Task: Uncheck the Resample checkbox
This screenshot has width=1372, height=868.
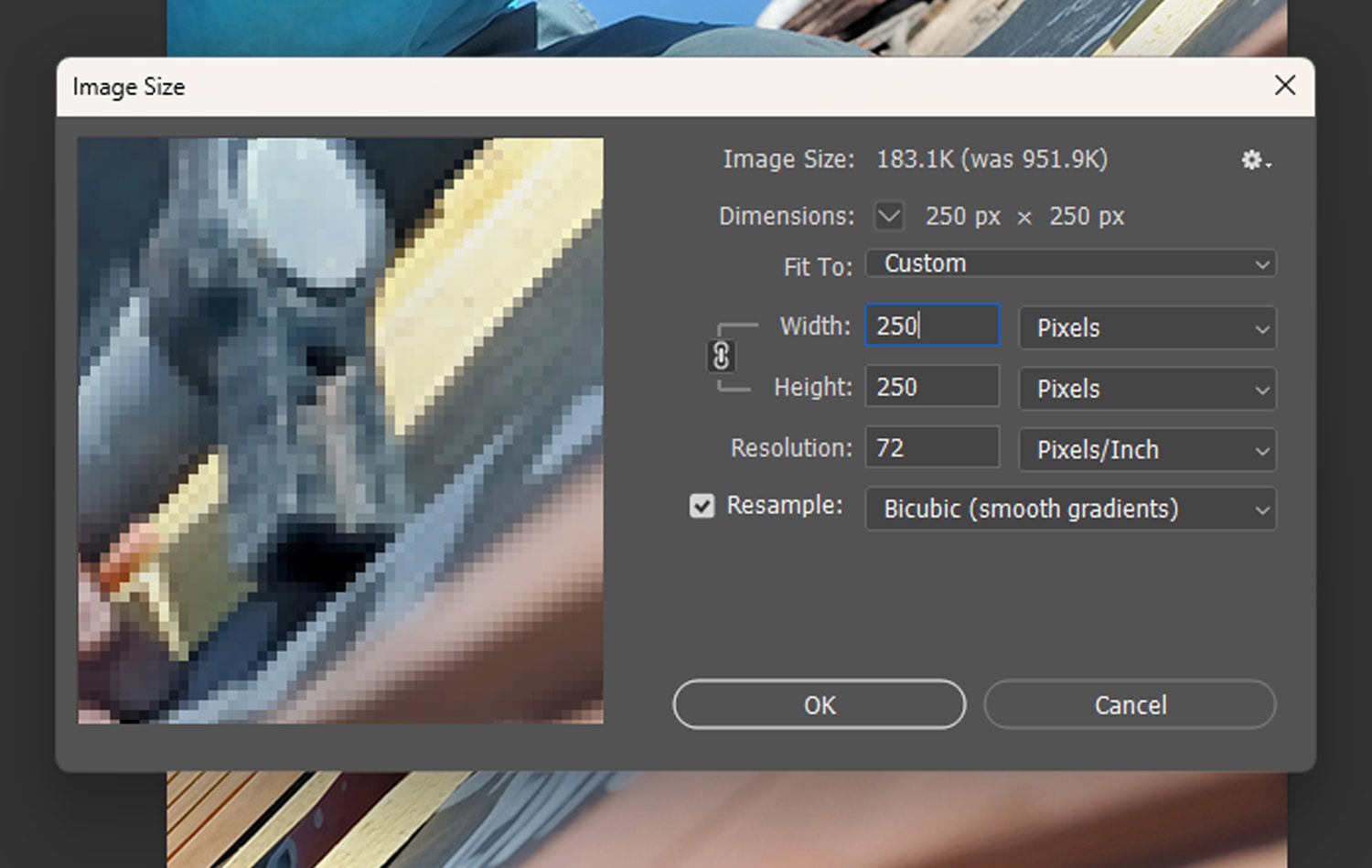Action: 702,506
